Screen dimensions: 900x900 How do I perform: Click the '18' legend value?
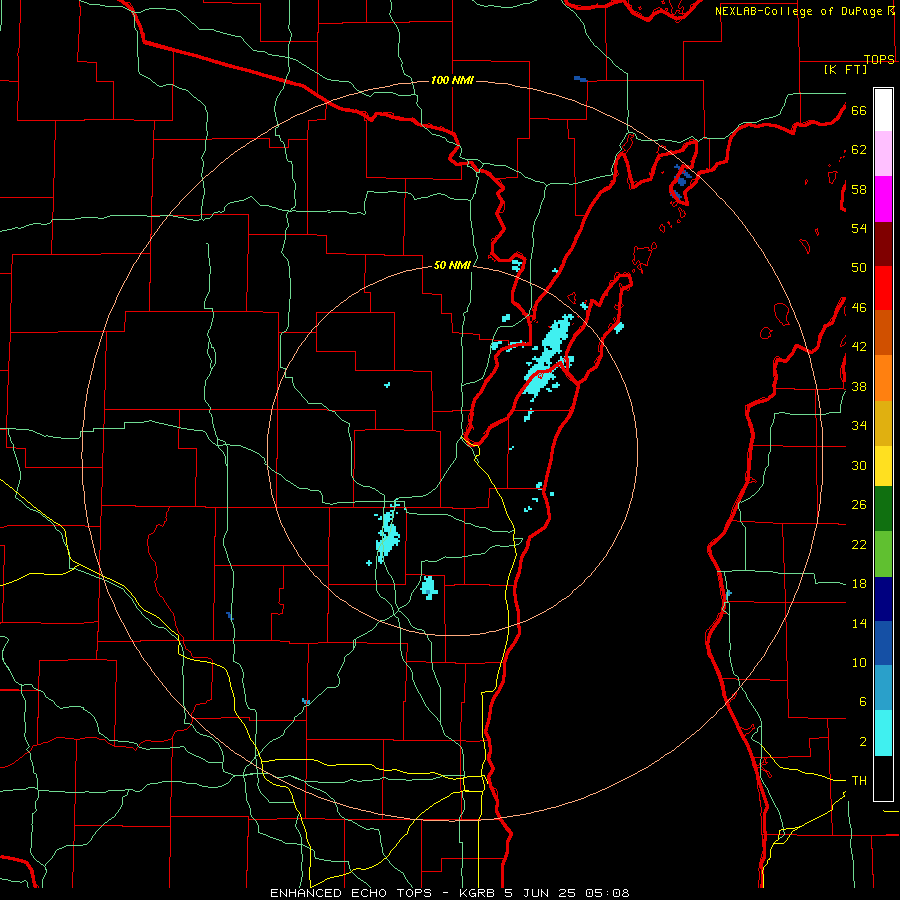[x=859, y=584]
